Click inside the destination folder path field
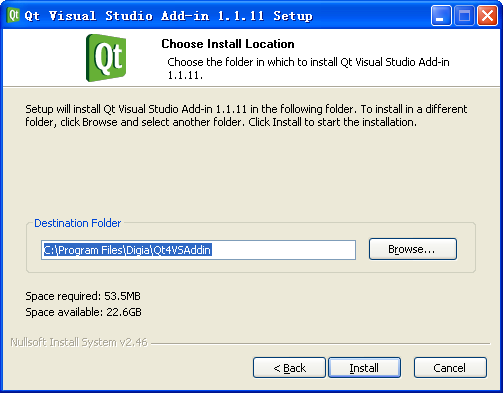 coord(198,250)
